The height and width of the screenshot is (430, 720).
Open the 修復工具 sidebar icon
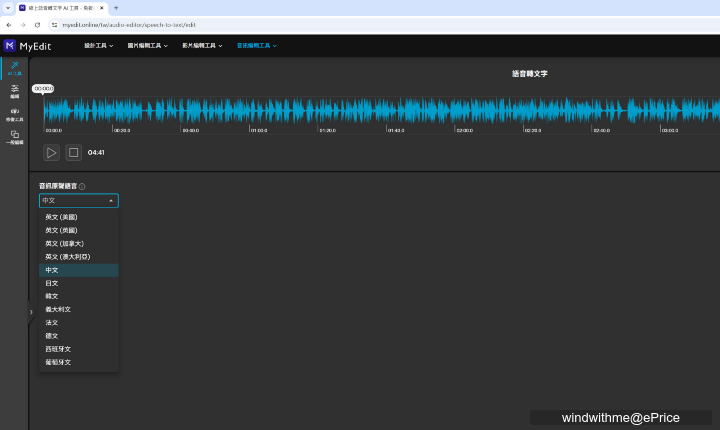click(x=14, y=112)
